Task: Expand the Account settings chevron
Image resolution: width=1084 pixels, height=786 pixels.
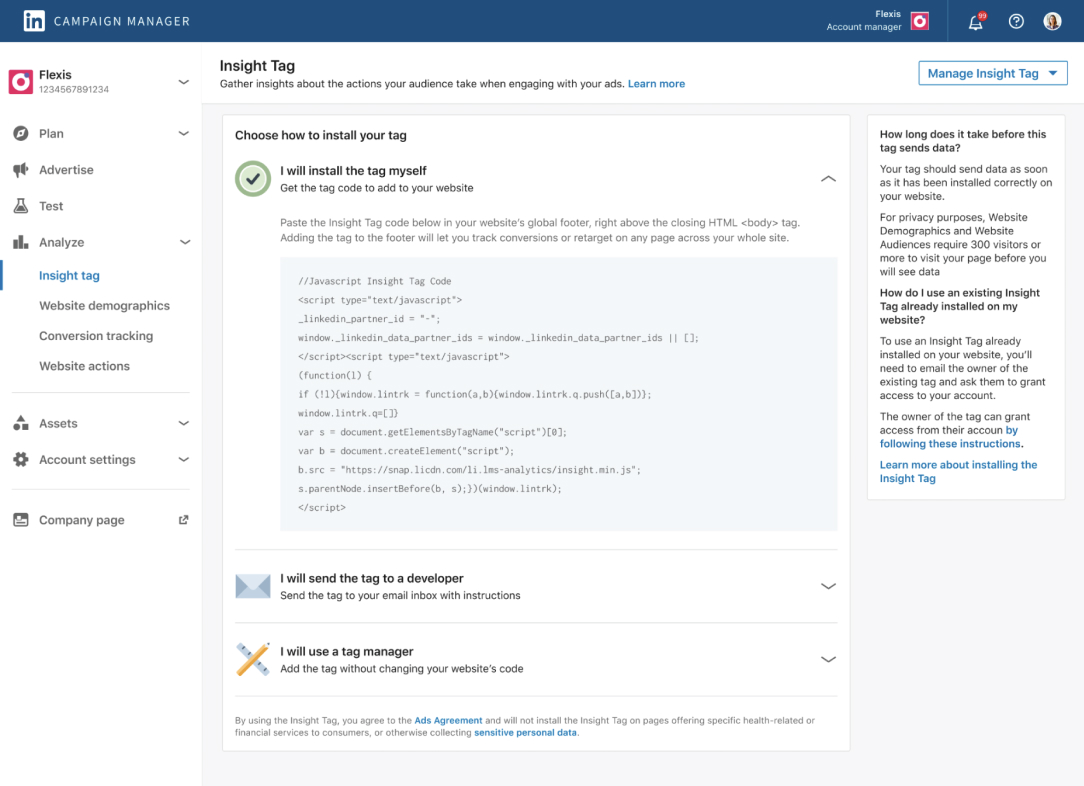Action: [183, 459]
